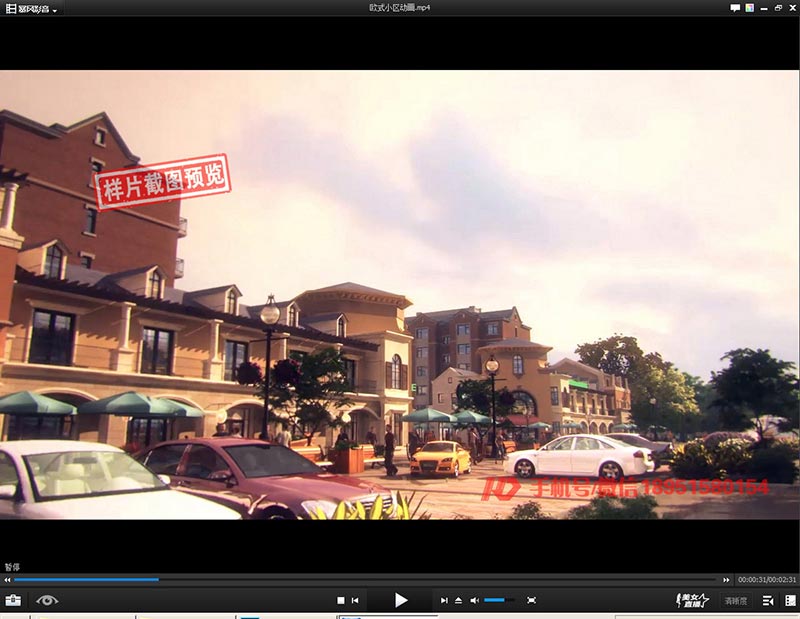Open the toolbox briefcase icon
The image size is (800, 619).
(x=13, y=600)
